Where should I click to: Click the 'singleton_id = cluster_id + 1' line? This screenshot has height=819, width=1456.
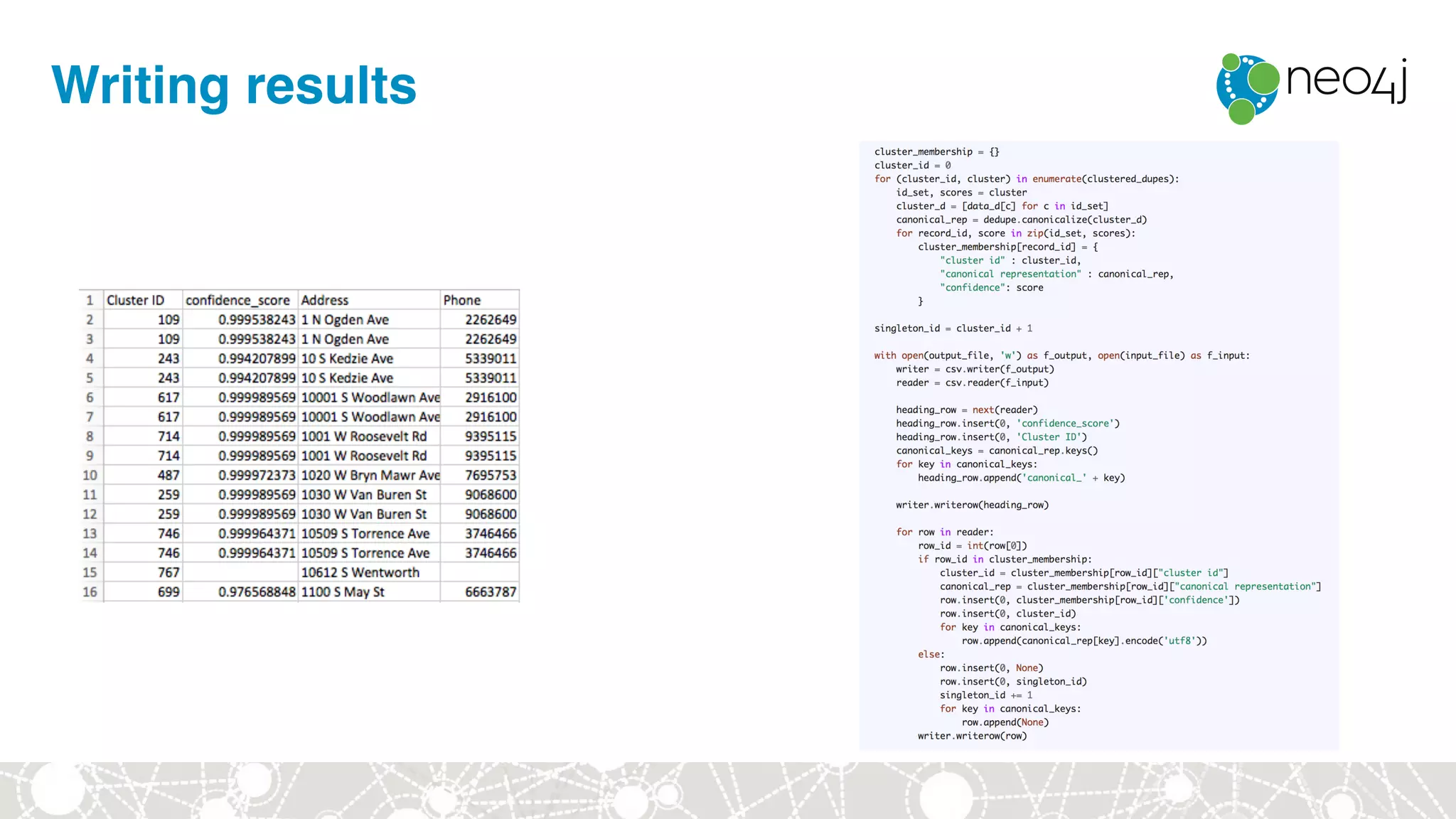point(953,328)
